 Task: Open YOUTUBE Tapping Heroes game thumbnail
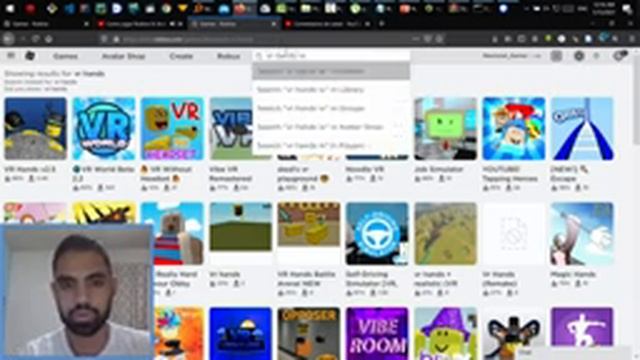[x=513, y=129]
